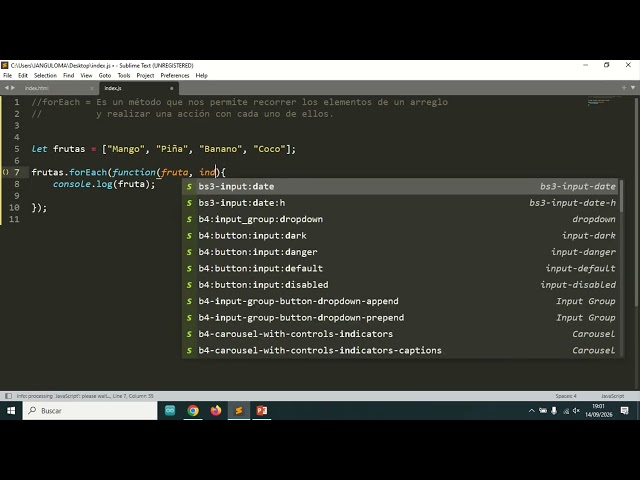640x480 pixels.
Task: Click the microphone tray icon
Action: 554,411
